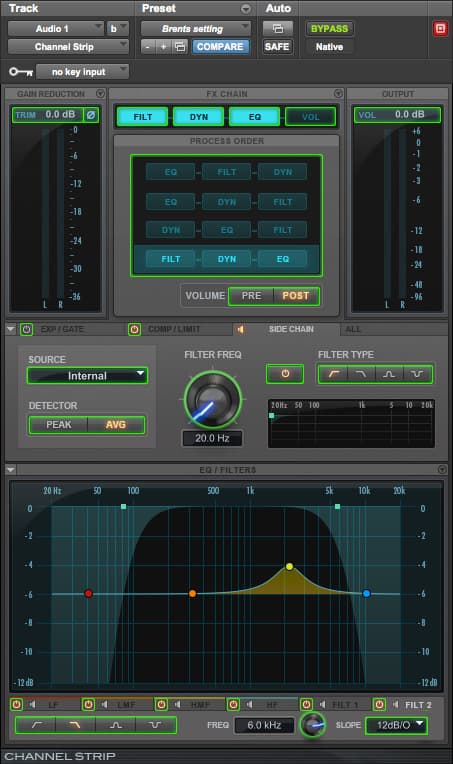Toggle the LF band power button

[16, 705]
